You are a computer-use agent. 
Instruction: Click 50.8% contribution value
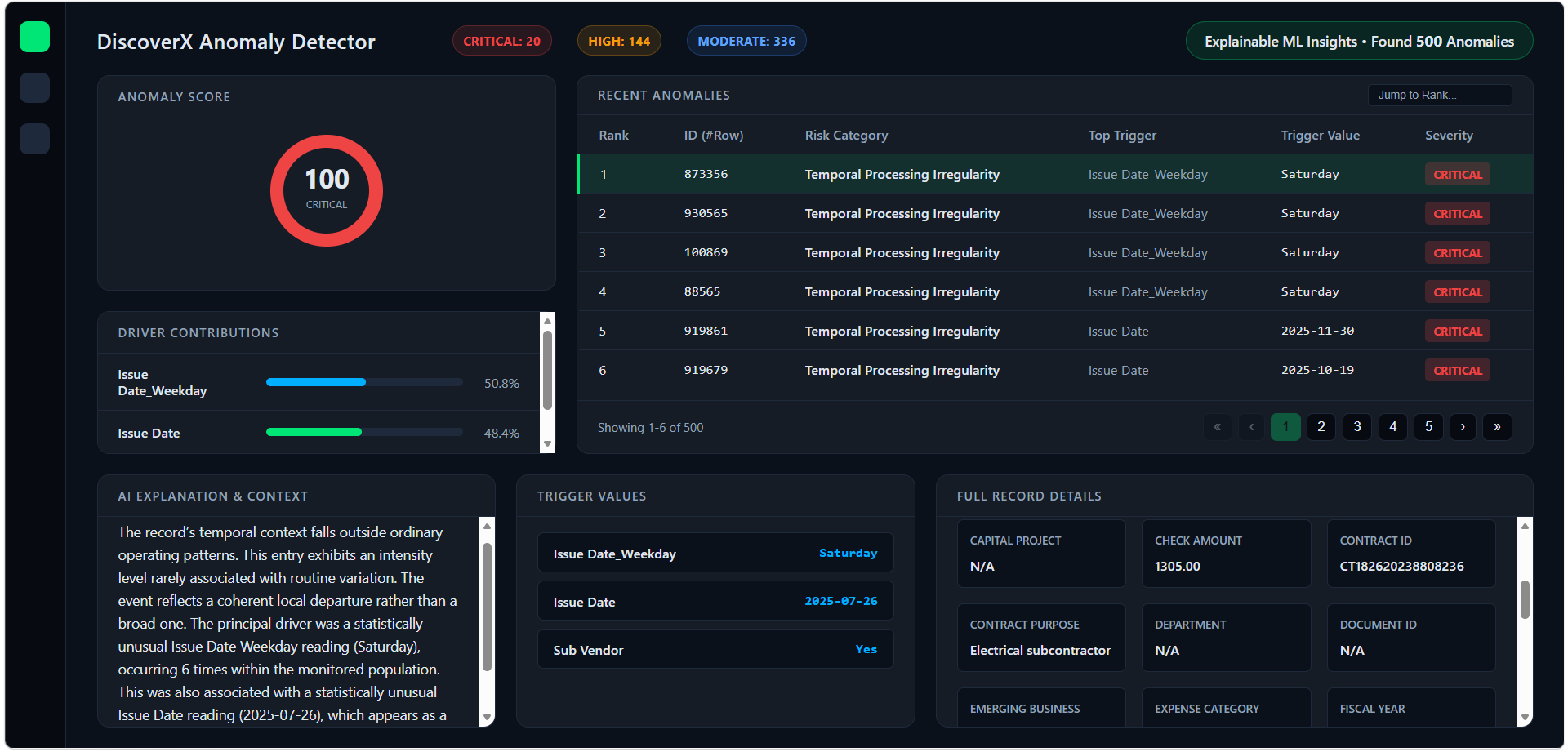501,383
